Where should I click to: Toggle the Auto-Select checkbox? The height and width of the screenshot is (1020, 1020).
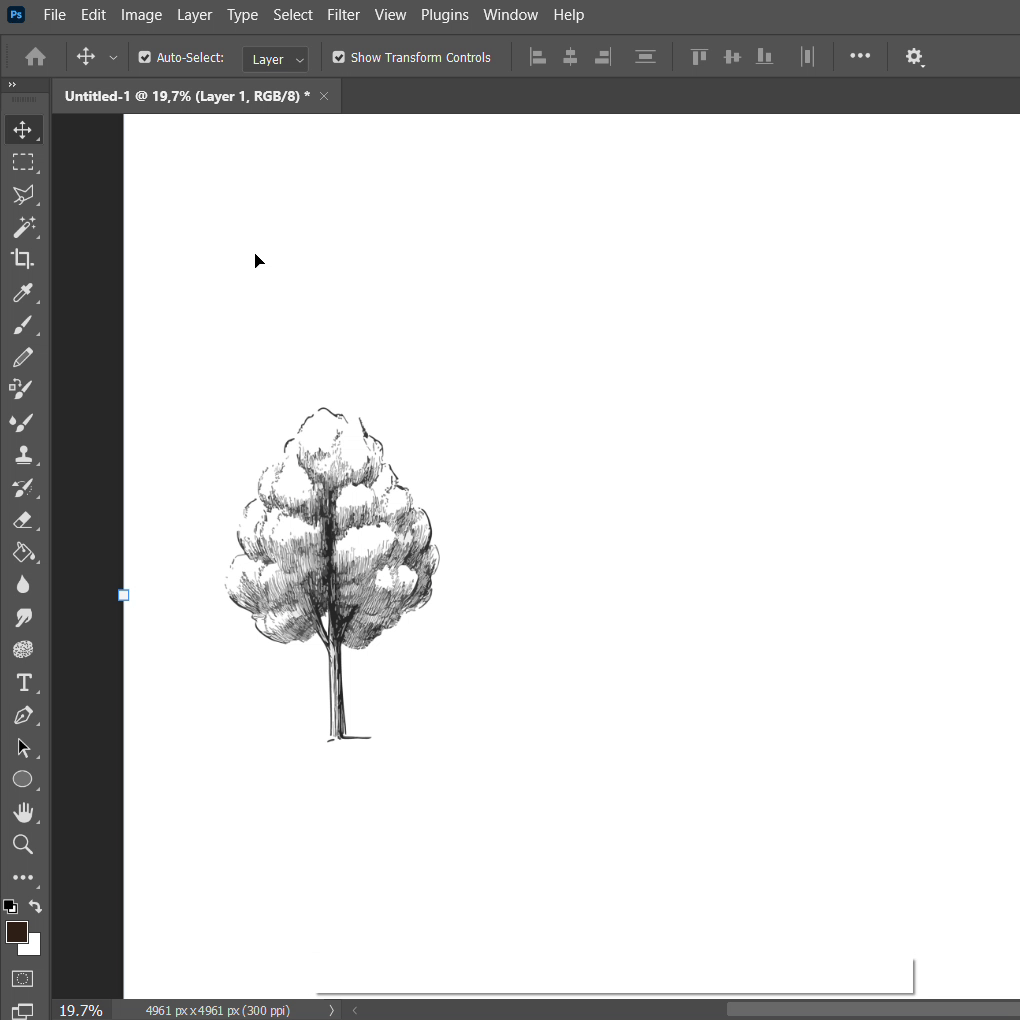(145, 58)
